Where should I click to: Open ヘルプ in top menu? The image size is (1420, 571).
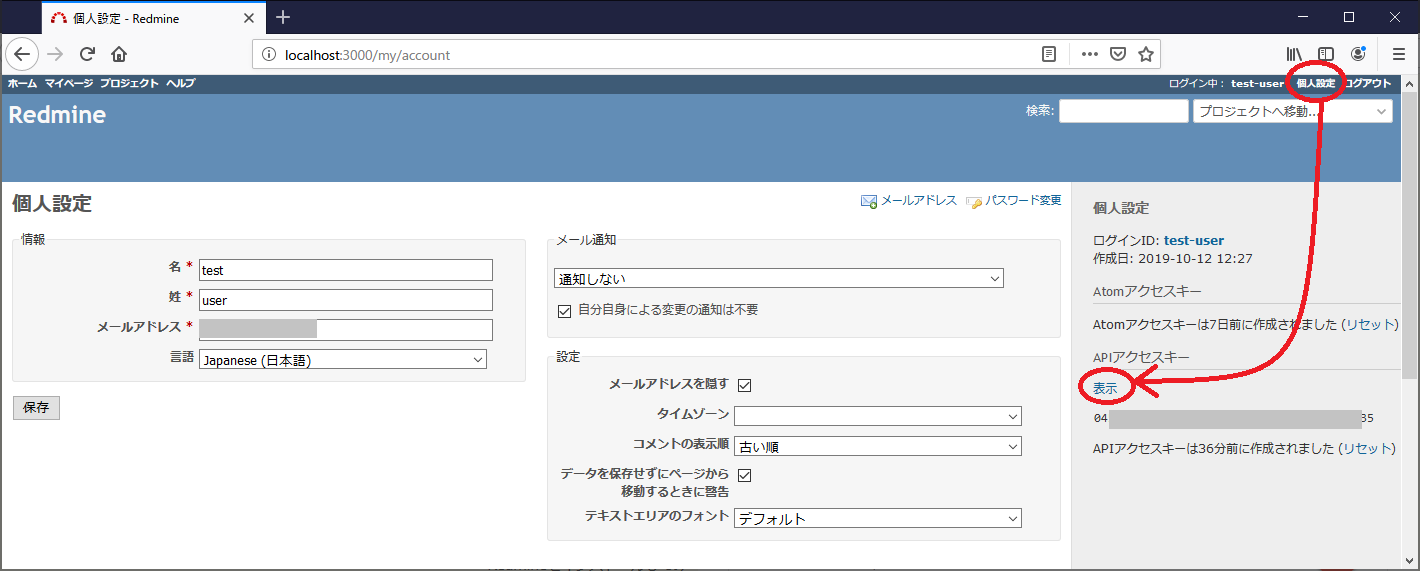pos(181,83)
